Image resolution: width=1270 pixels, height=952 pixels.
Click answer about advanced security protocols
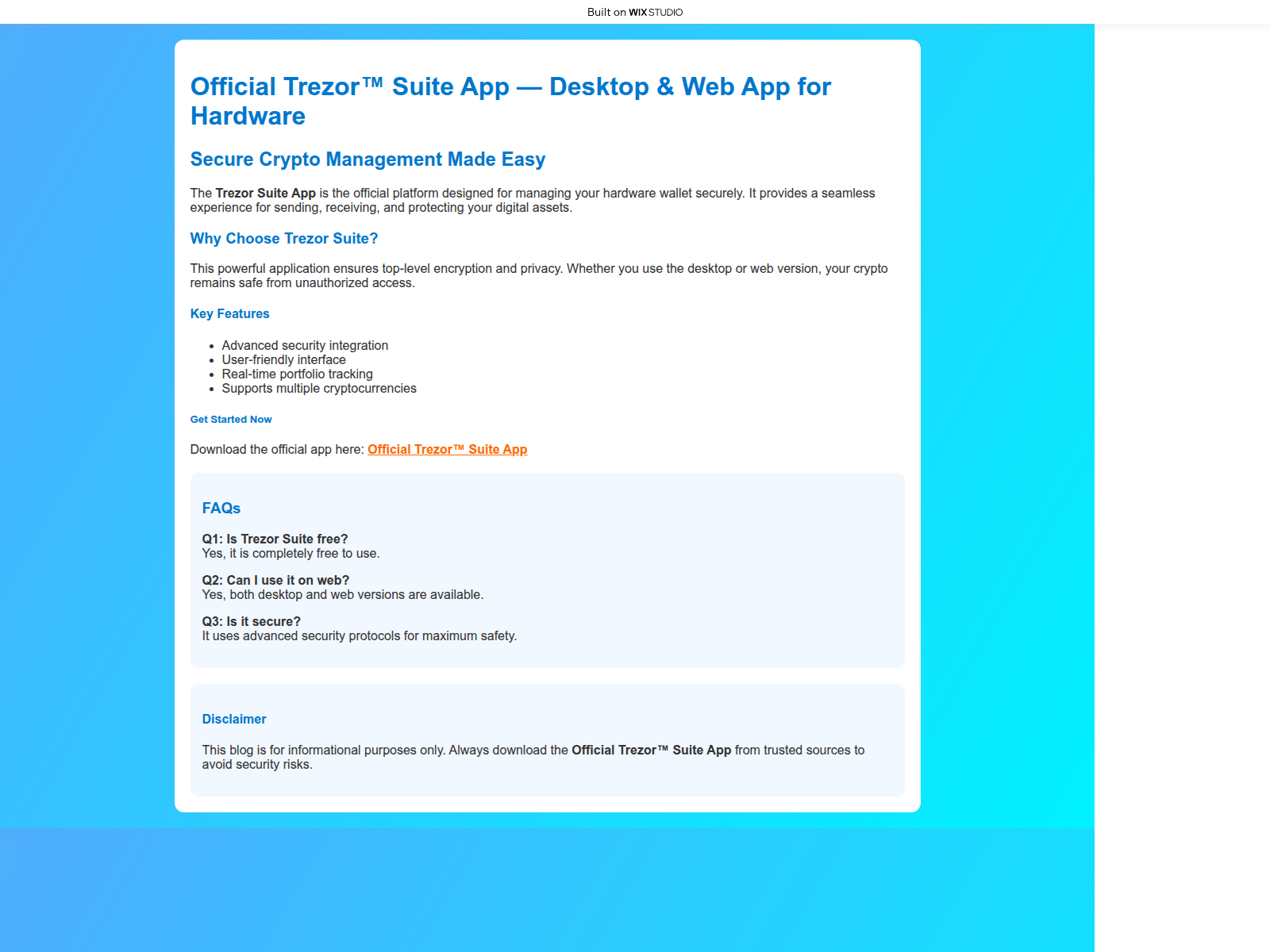tap(359, 635)
